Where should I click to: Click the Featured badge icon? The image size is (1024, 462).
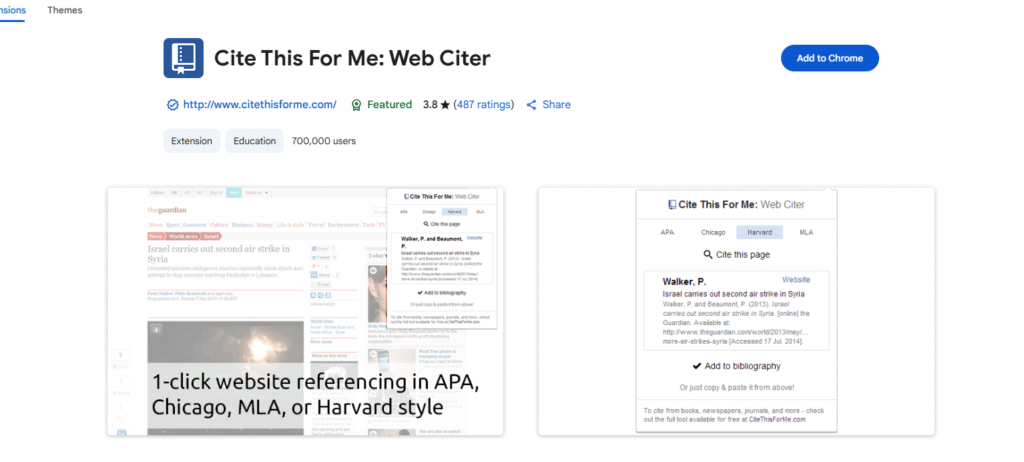pos(356,104)
